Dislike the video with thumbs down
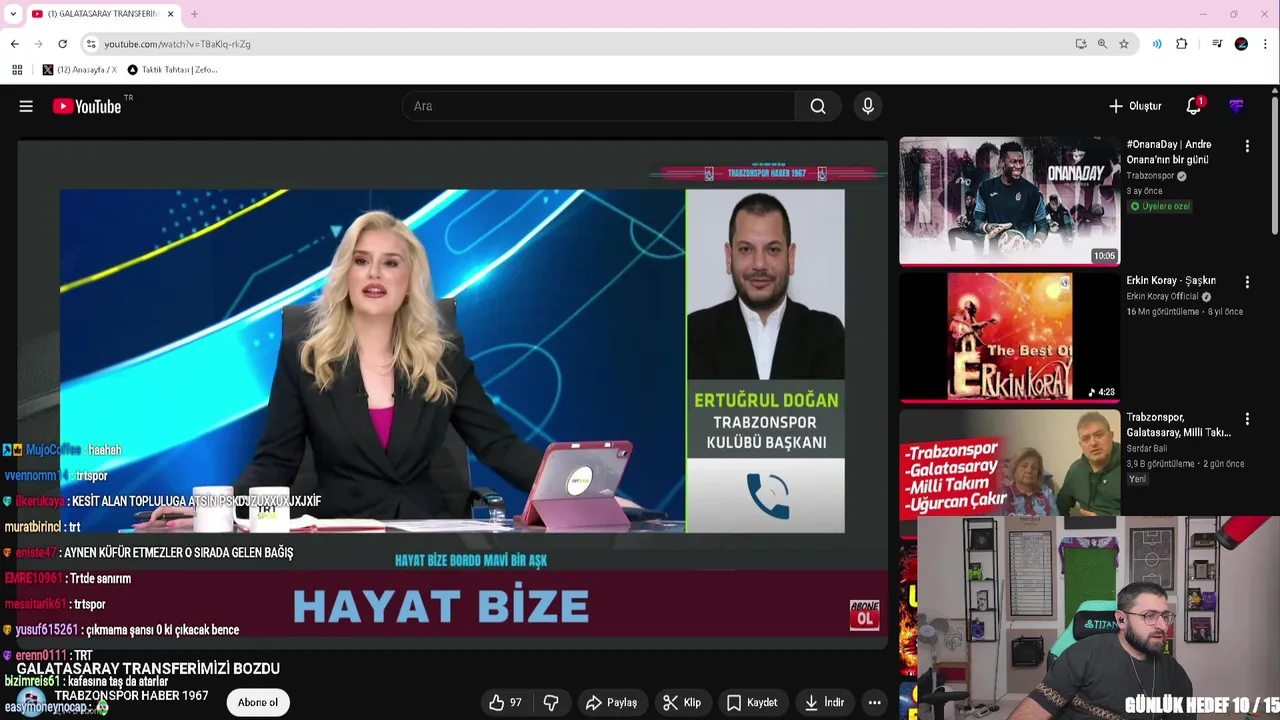This screenshot has width=1280, height=720. click(x=551, y=703)
